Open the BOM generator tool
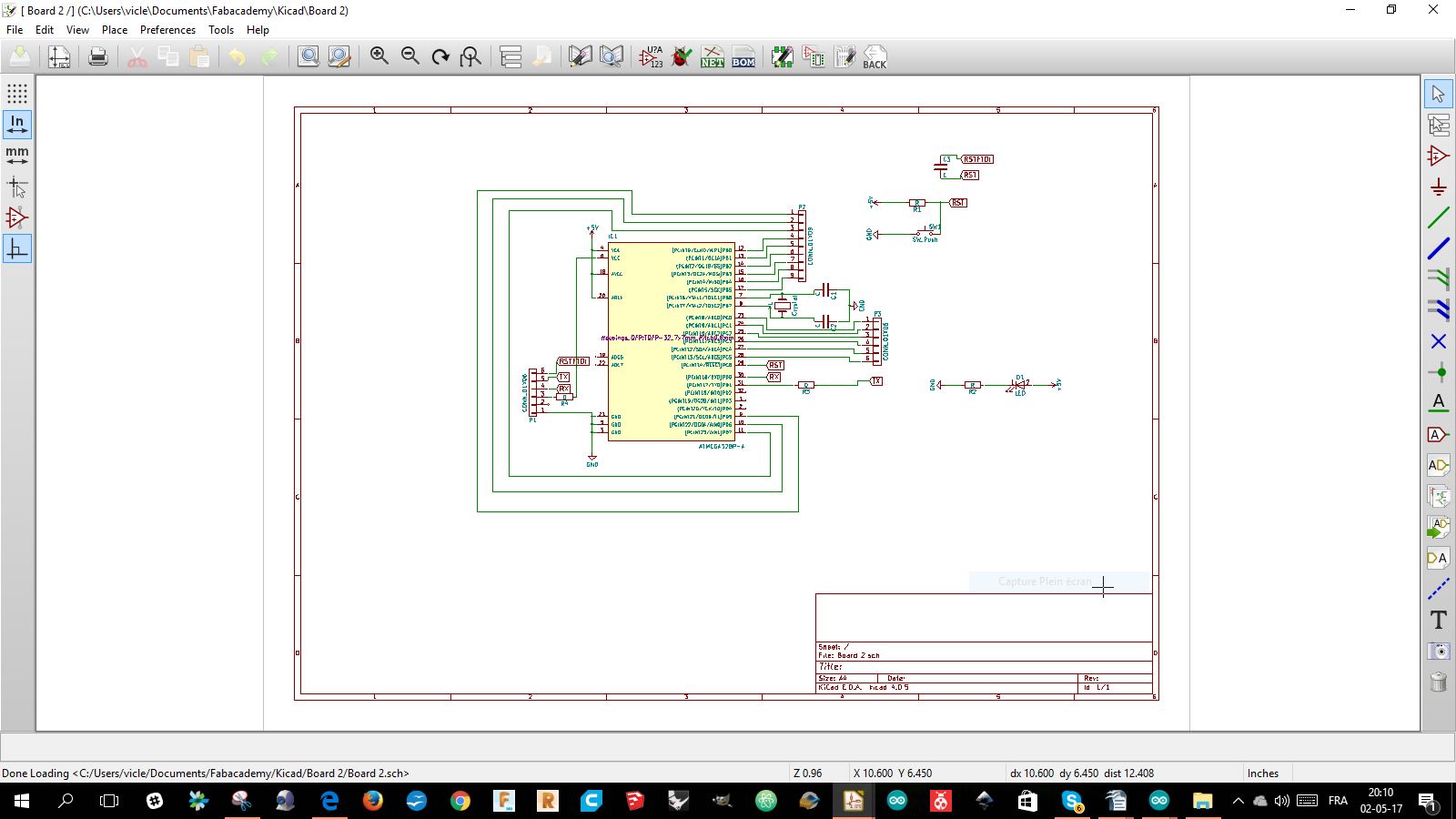The width and height of the screenshot is (1456, 819). pos(743,57)
